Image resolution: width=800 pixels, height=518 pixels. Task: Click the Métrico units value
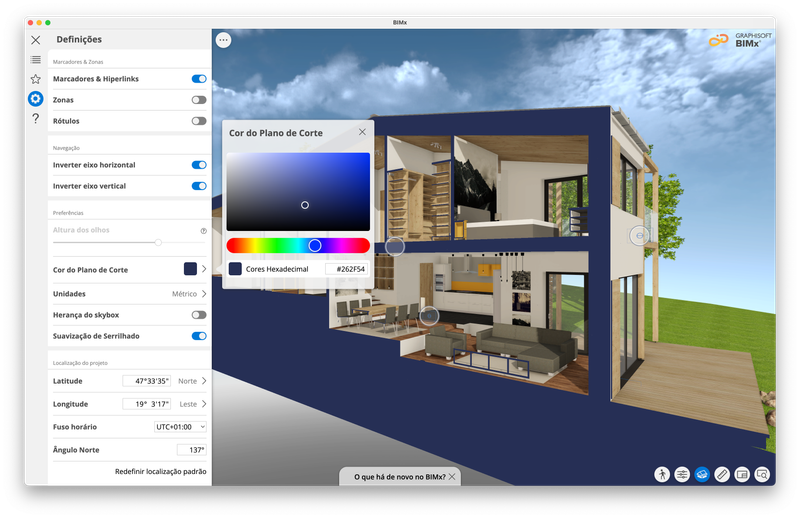click(184, 293)
